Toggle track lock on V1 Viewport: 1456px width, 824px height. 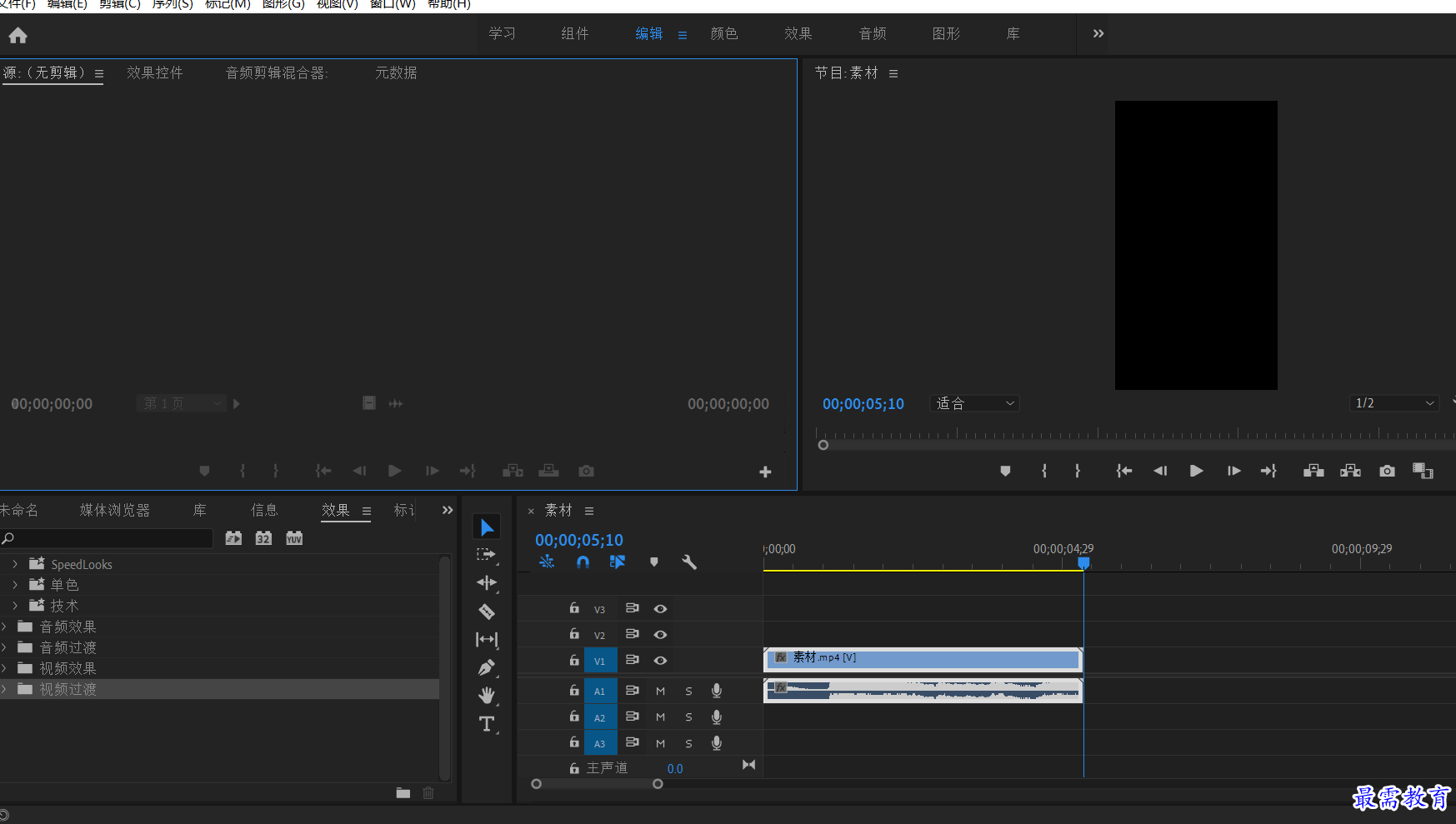574,660
